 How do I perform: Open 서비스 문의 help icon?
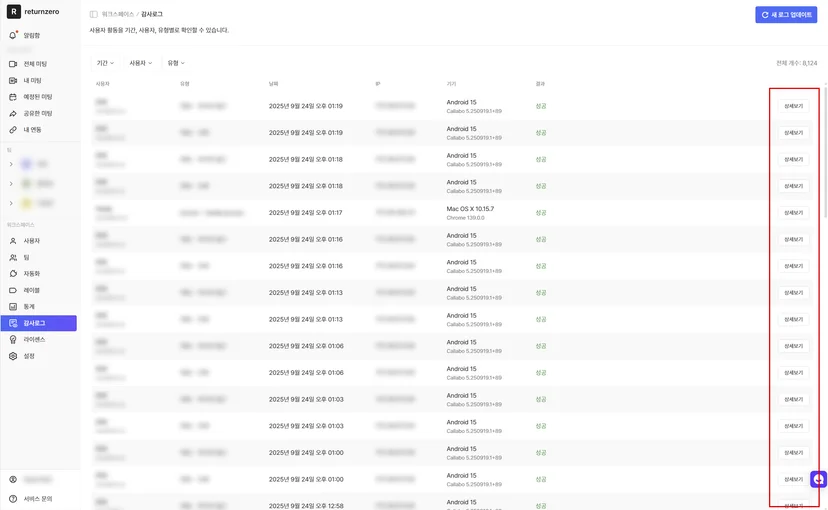point(13,498)
